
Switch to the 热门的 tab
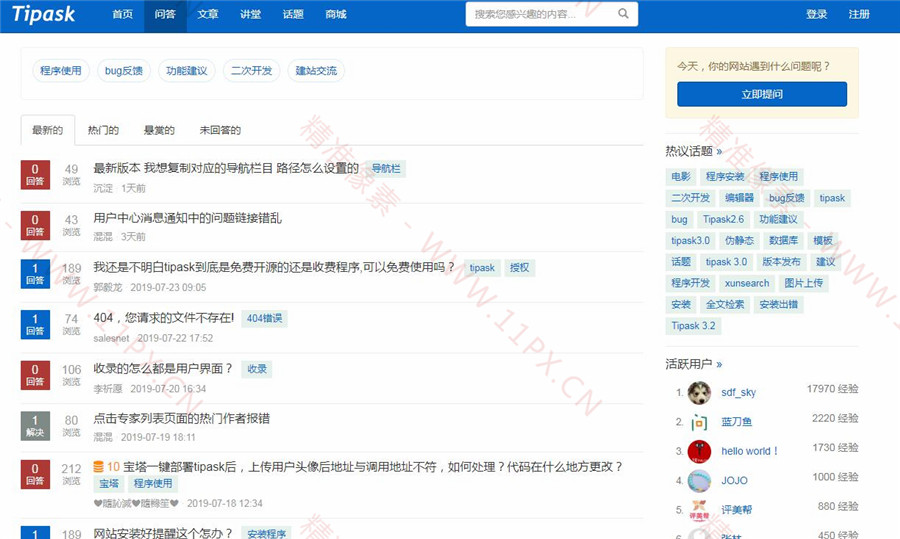tap(103, 130)
